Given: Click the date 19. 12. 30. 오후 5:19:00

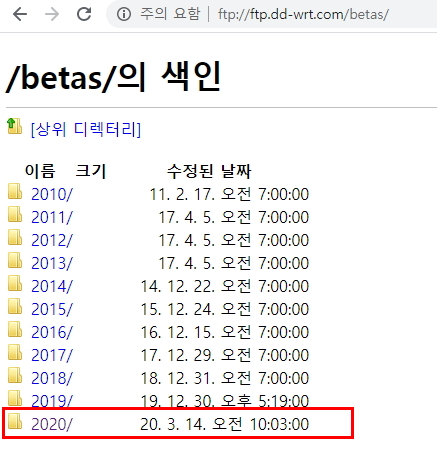Looking at the screenshot, I should [x=225, y=401].
